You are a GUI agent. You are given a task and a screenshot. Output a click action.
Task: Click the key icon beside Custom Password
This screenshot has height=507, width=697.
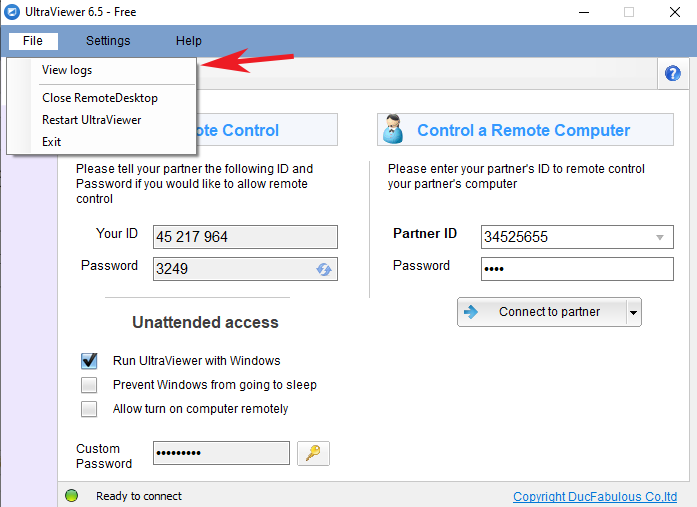click(x=313, y=453)
